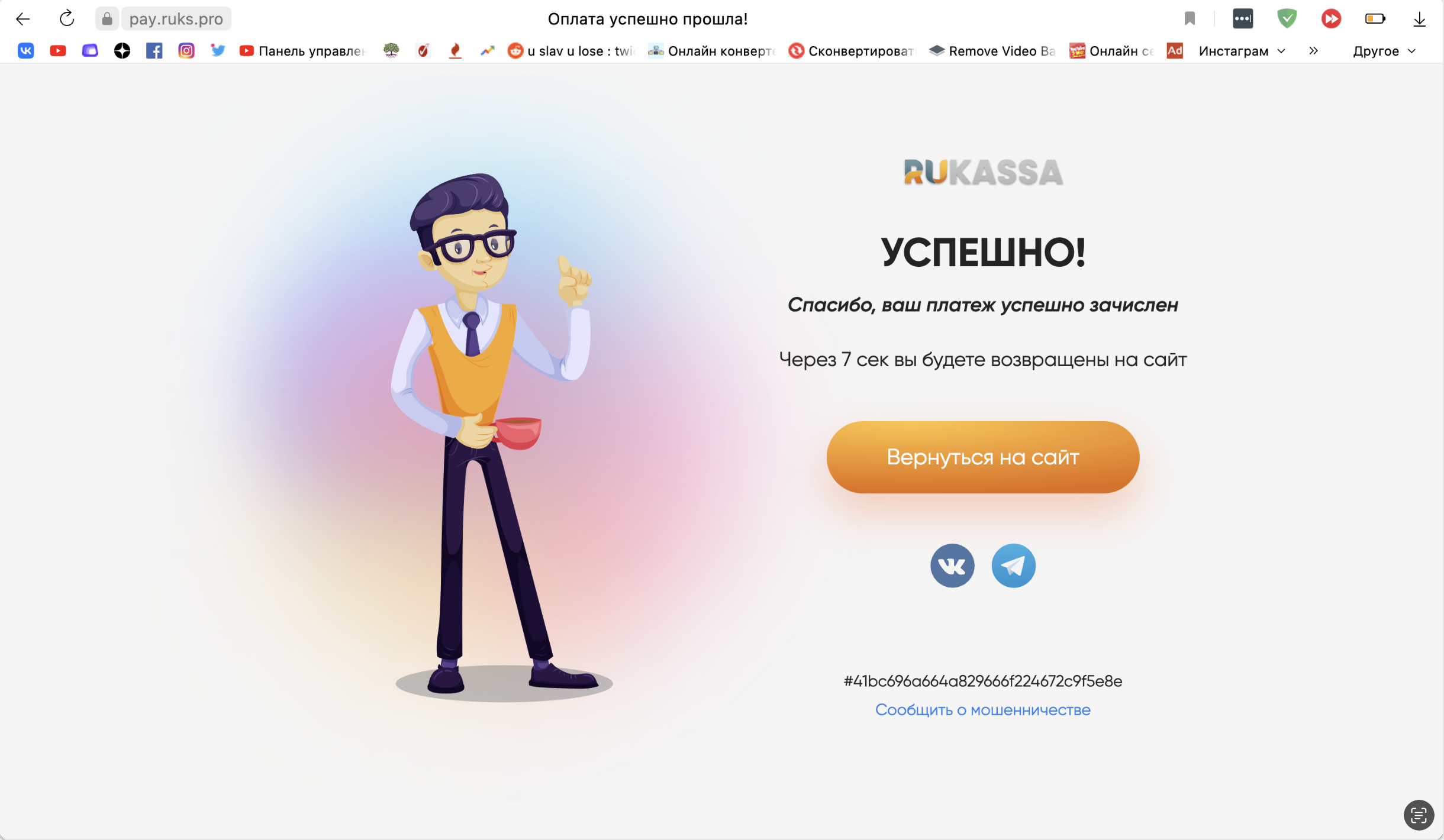
Task: Go back using the back arrow
Action: pyautogui.click(x=23, y=19)
